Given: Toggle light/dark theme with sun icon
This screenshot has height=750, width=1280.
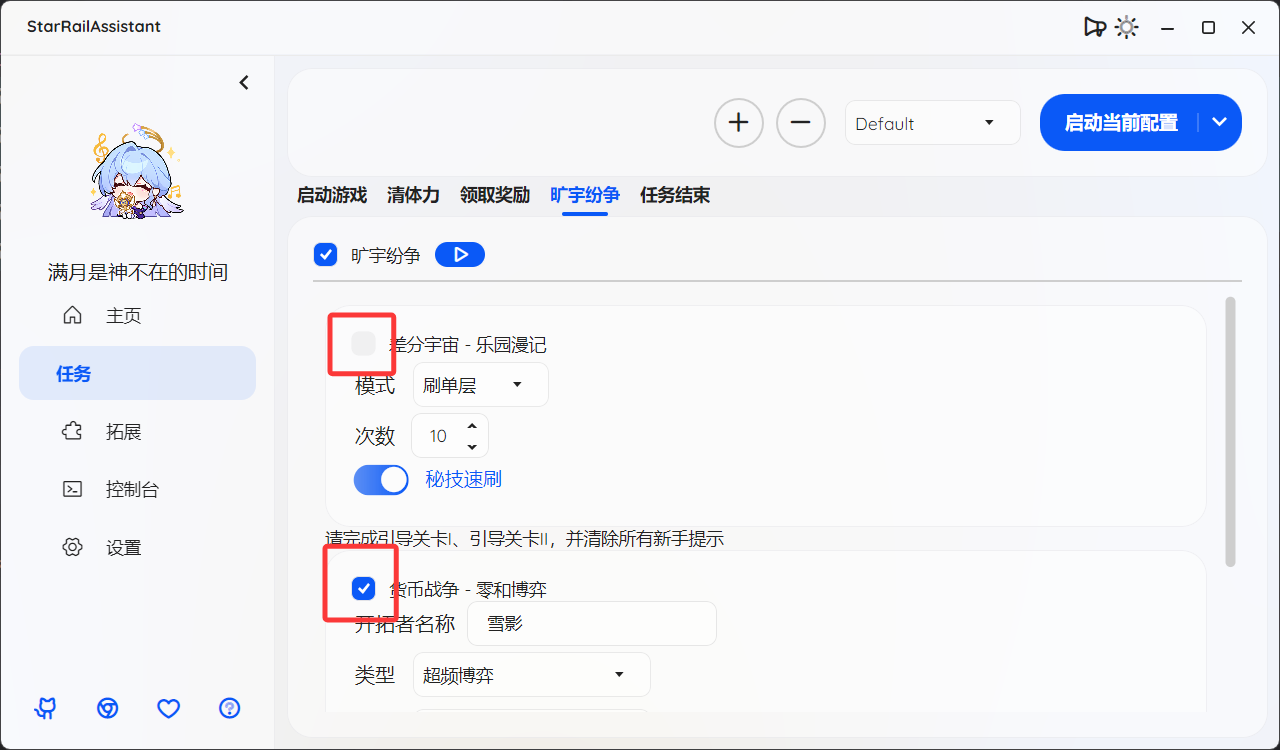Looking at the screenshot, I should [1126, 27].
